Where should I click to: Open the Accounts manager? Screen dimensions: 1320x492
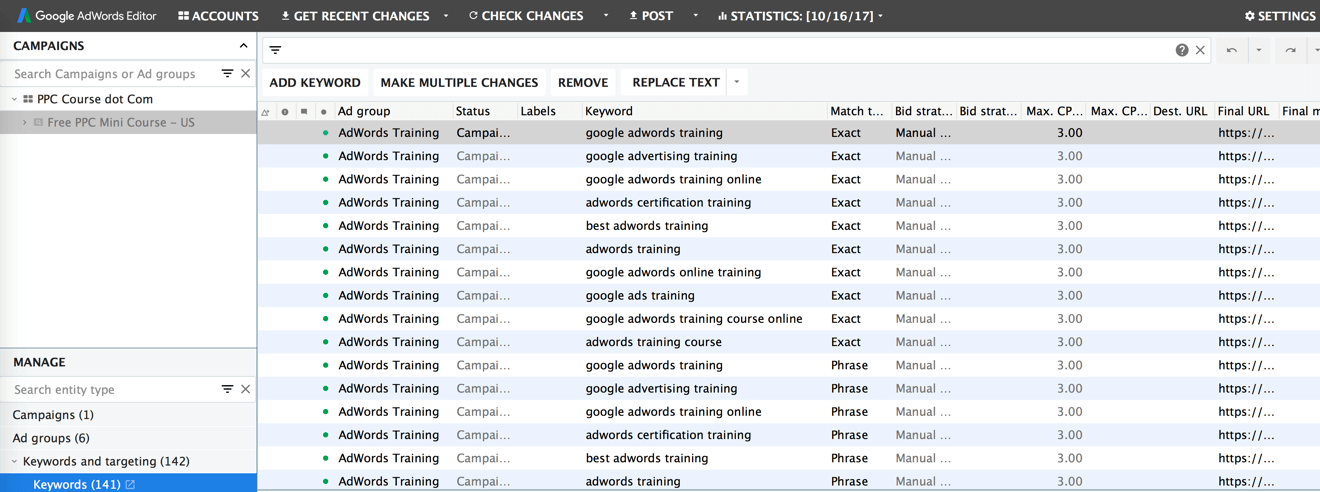[x=218, y=16]
